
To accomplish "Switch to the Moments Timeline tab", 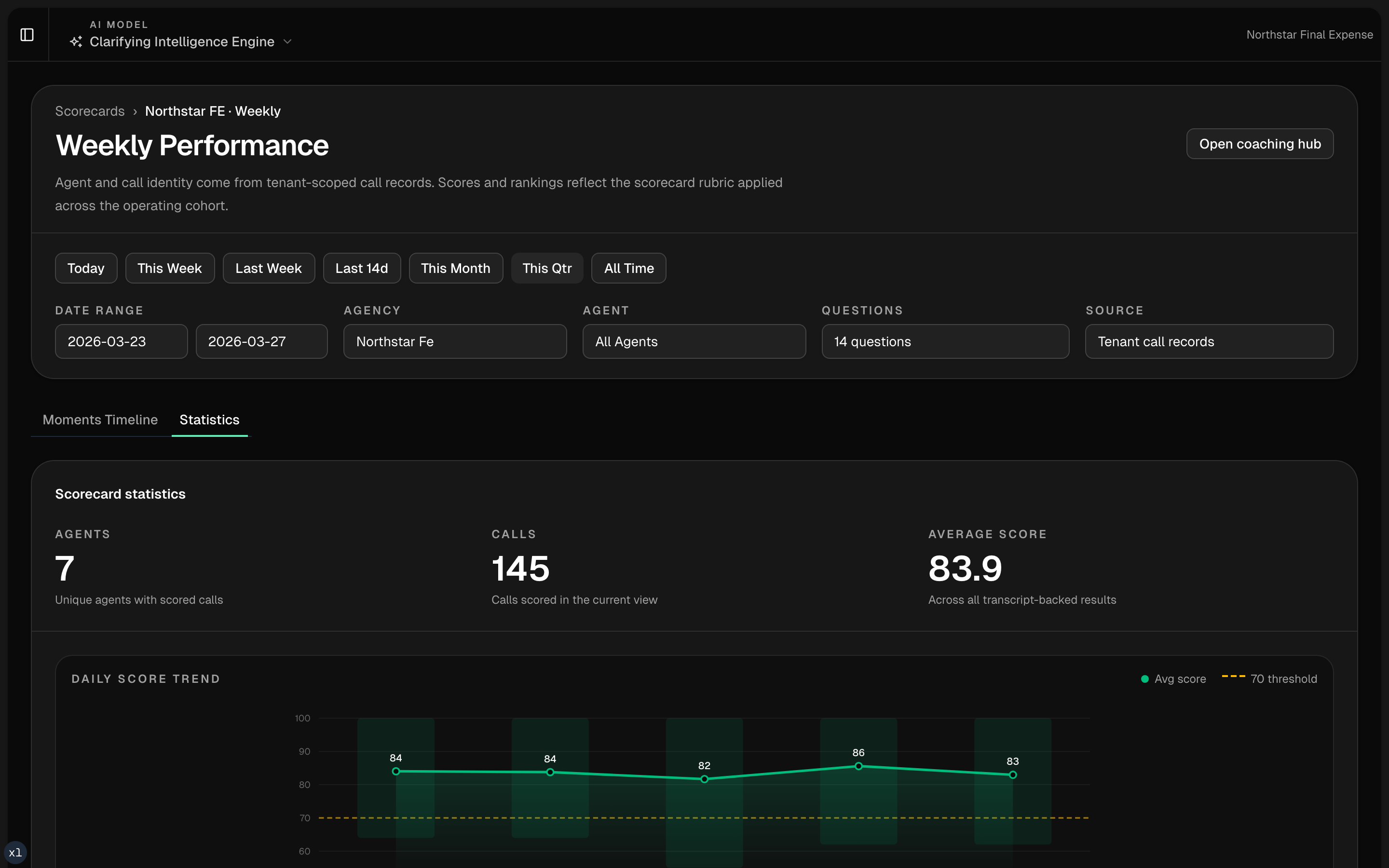I will pyautogui.click(x=100, y=420).
